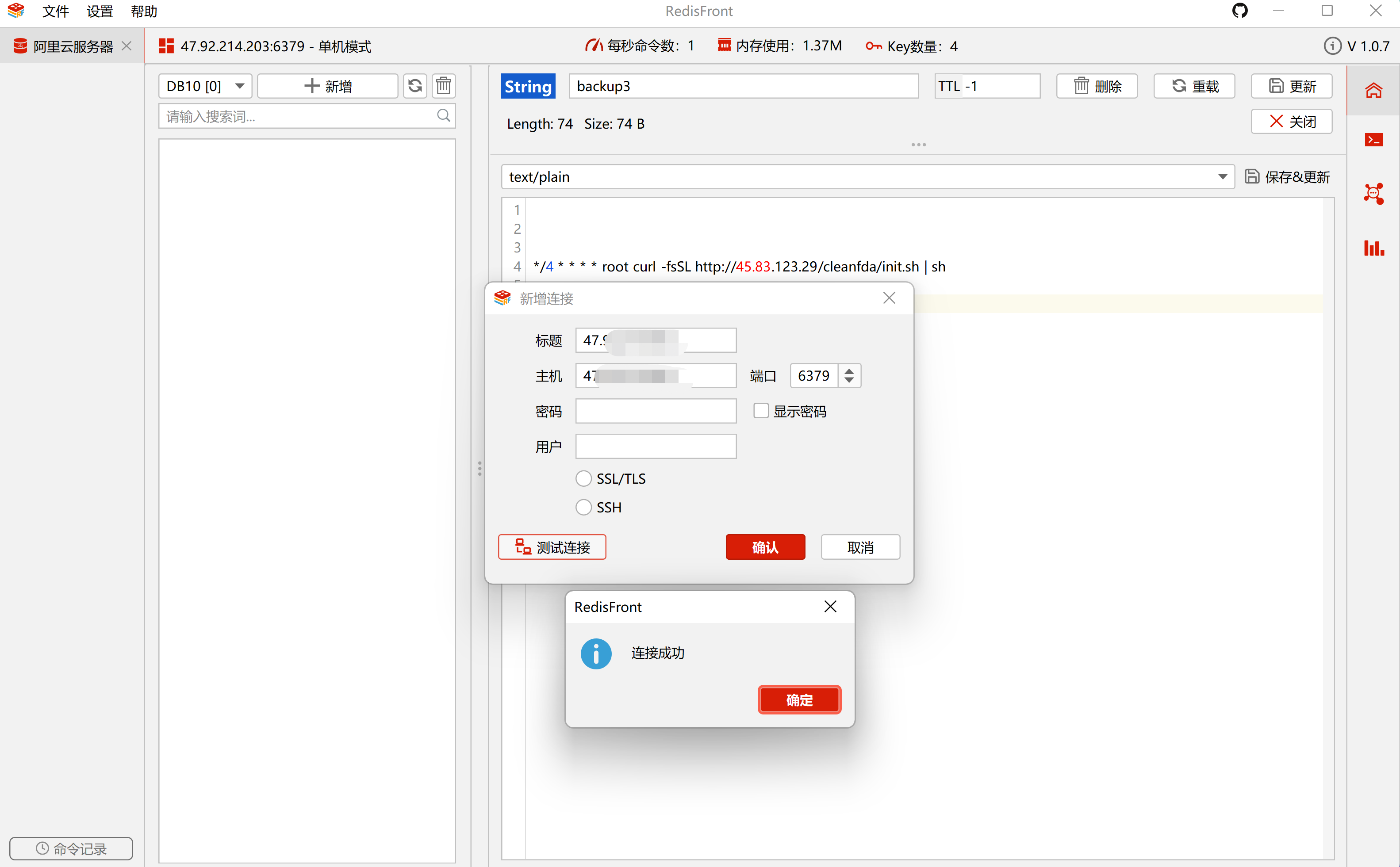Viewport: 1400px width, 867px height.
Task: Select the SSH radio option
Action: tap(583, 507)
